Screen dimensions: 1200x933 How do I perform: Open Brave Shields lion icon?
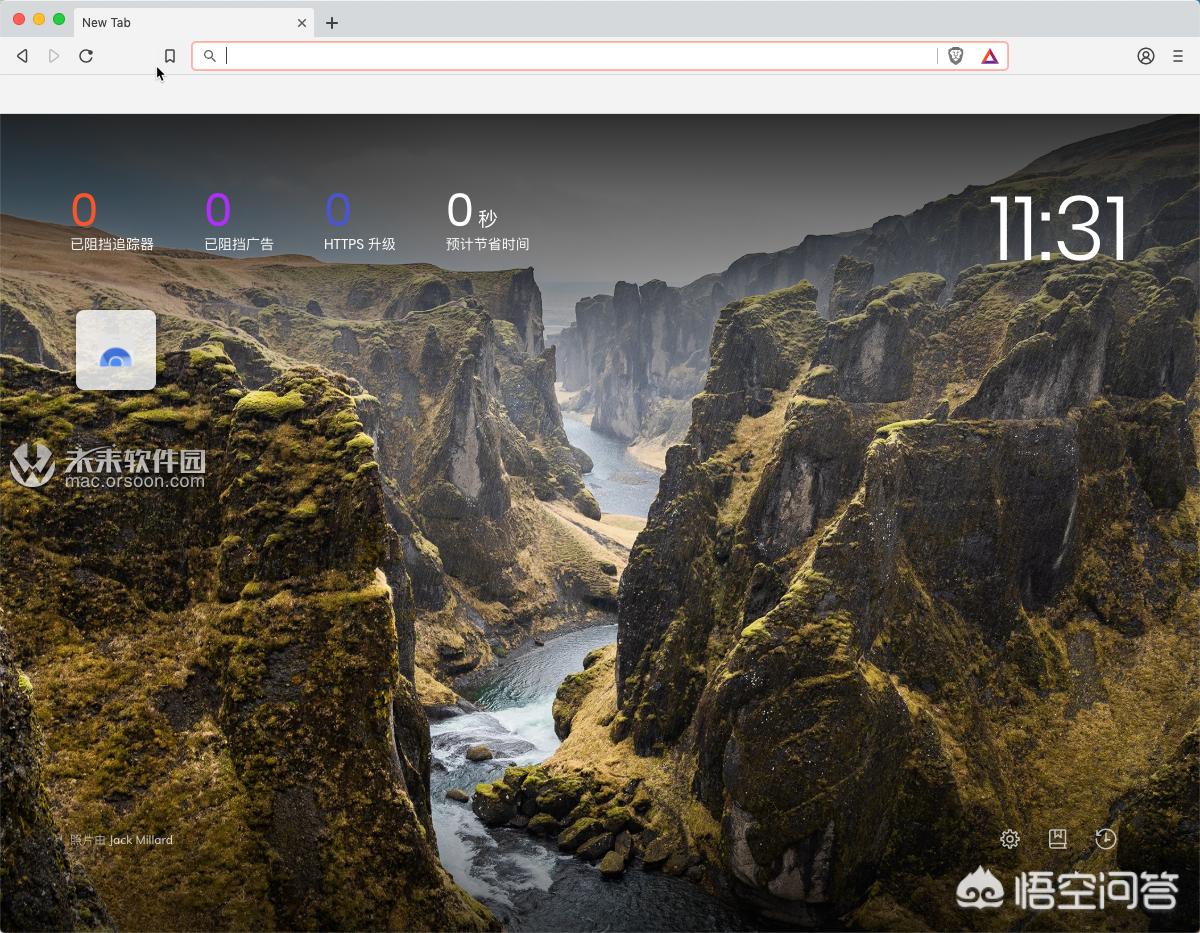click(956, 56)
